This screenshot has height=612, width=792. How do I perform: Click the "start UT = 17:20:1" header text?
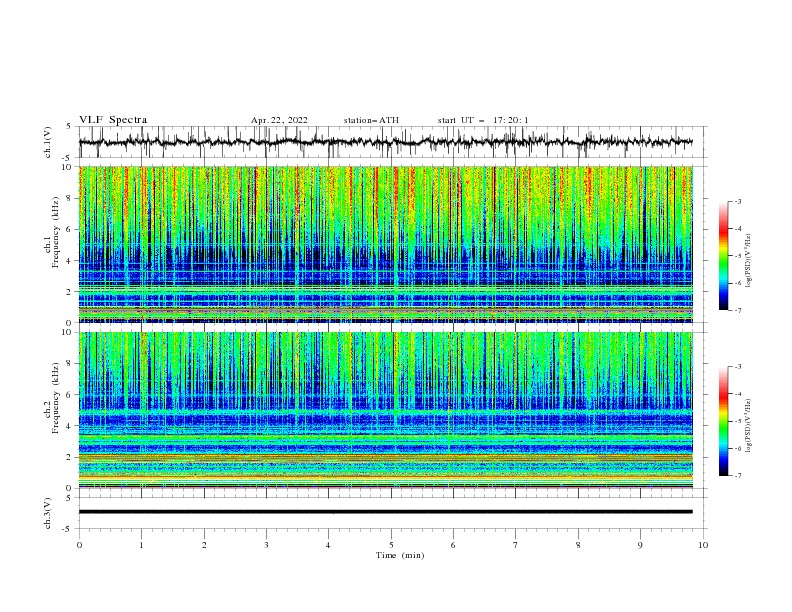(x=483, y=120)
